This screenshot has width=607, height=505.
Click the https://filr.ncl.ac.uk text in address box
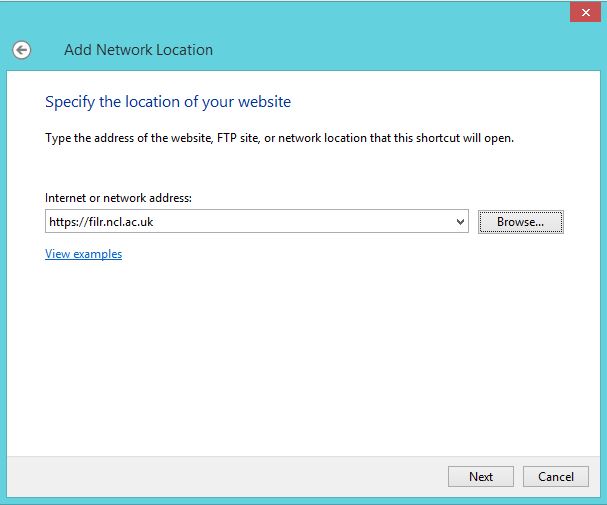[x=101, y=222]
